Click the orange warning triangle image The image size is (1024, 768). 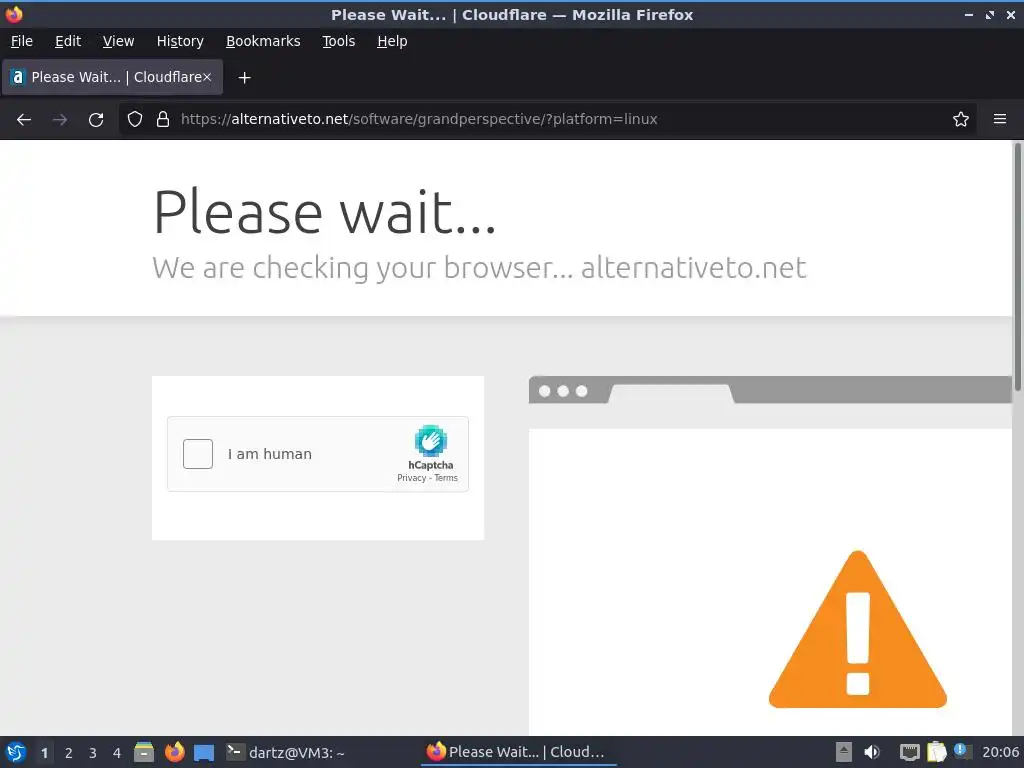click(x=857, y=630)
